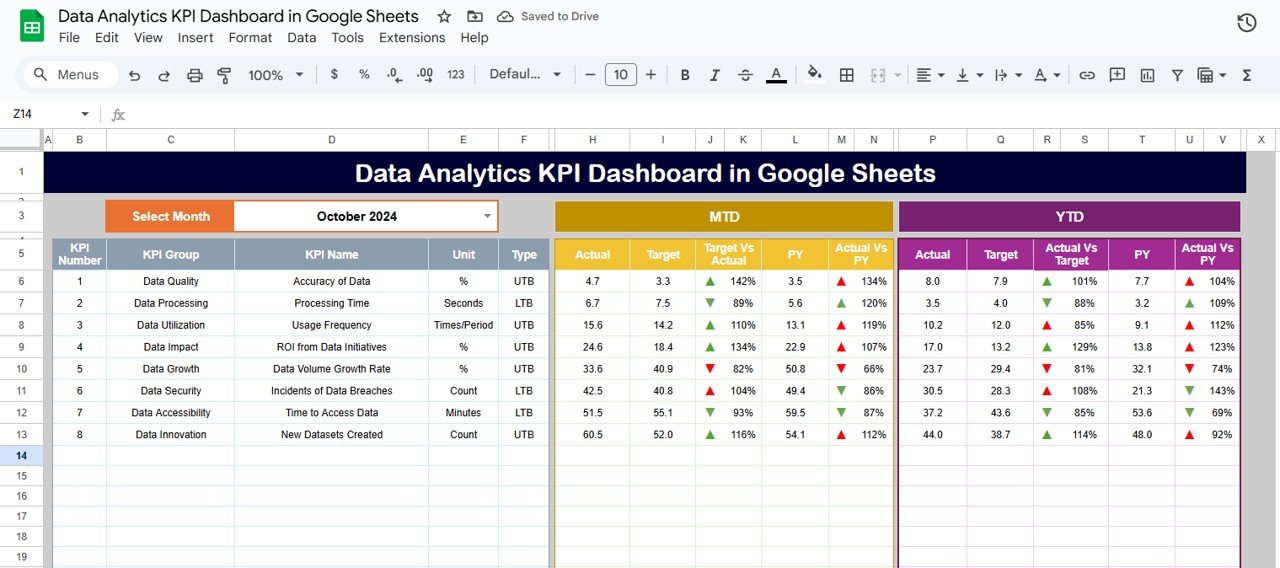Open the View menu
Viewport: 1280px width, 568px height.
(148, 37)
